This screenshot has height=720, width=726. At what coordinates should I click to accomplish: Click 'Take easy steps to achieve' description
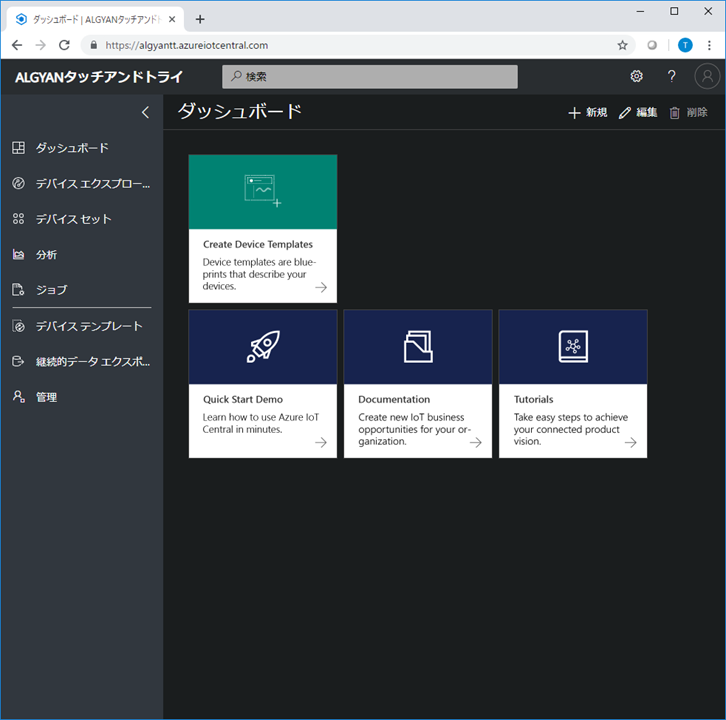coord(570,429)
